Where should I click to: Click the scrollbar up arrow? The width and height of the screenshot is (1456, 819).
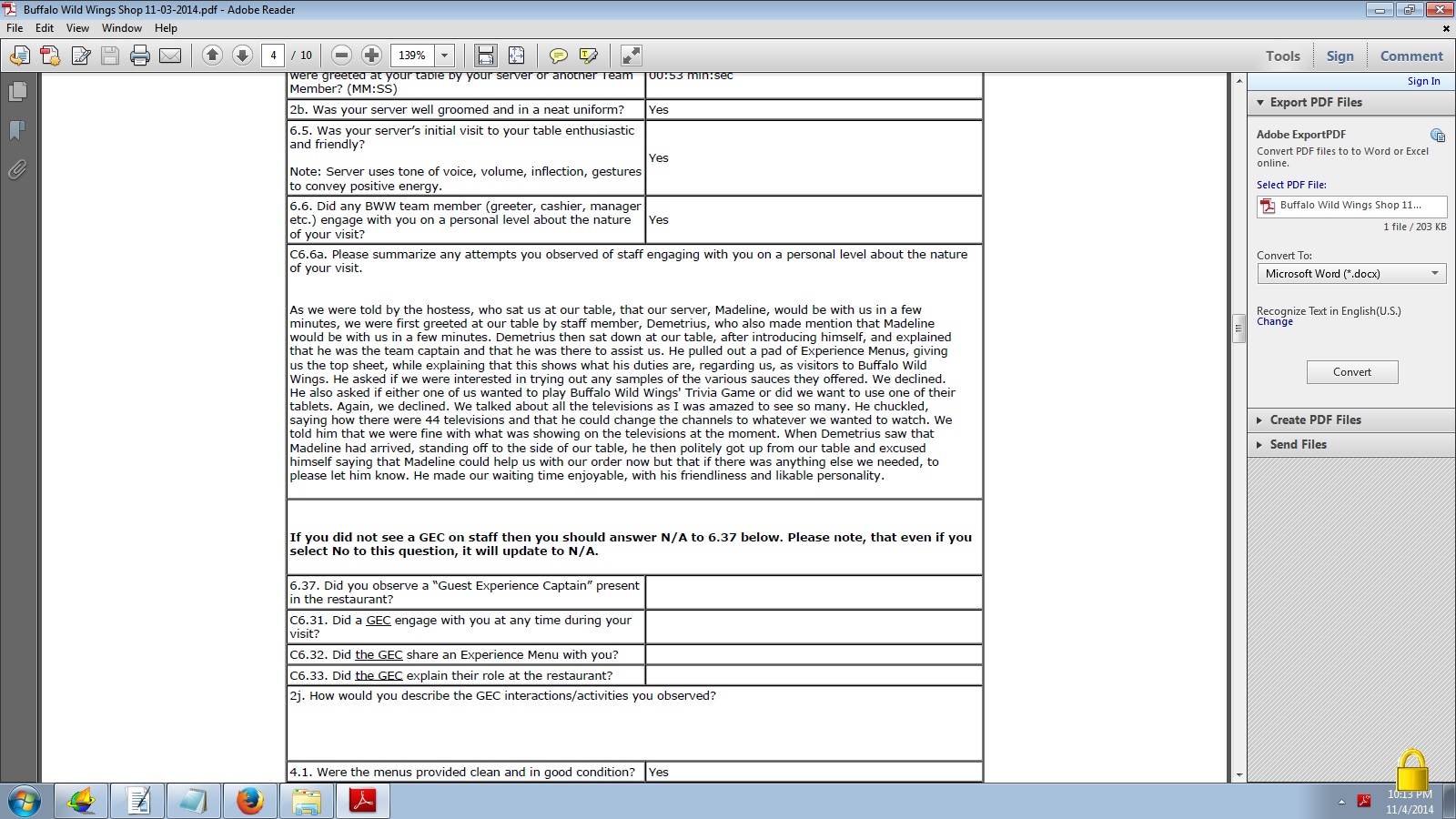(x=1239, y=81)
